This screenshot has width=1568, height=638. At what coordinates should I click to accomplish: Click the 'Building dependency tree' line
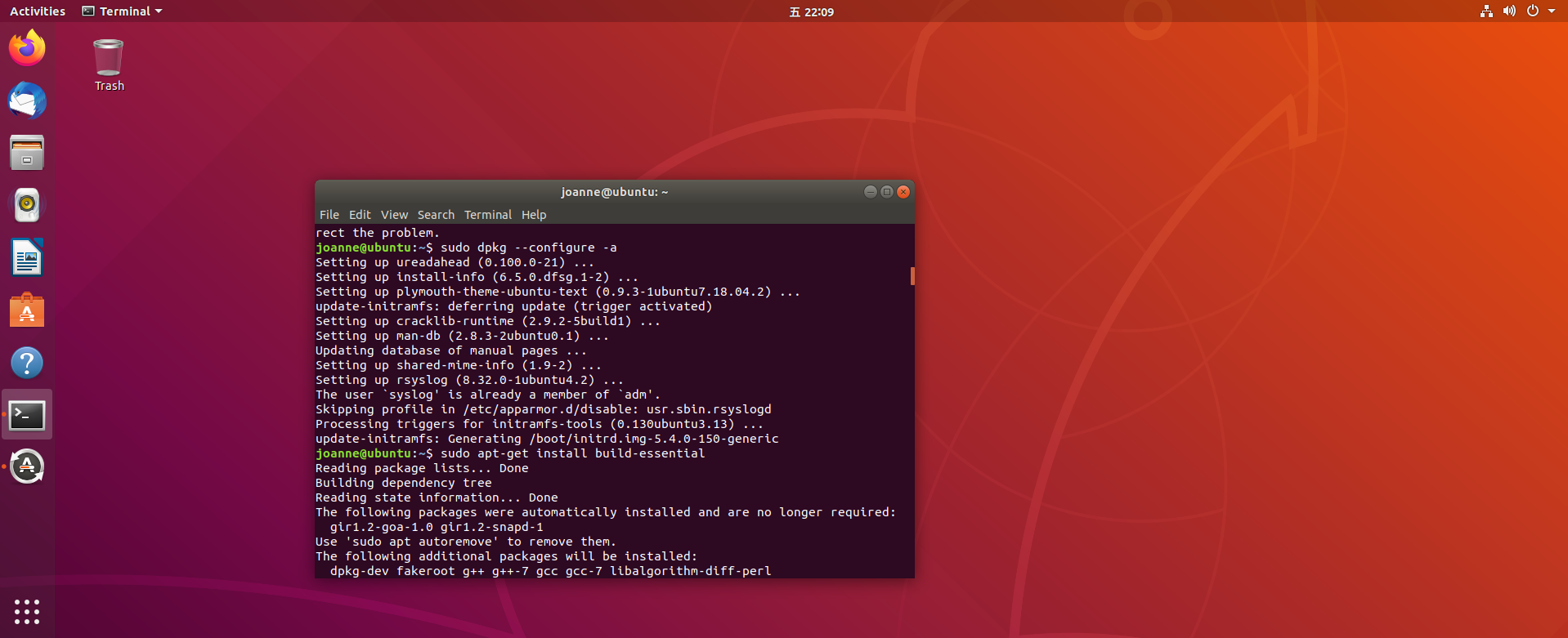pos(403,483)
